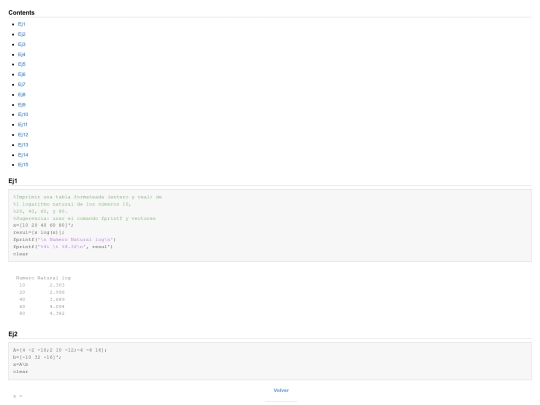Click the comment line starting %Sugerencia
This screenshot has height=405, width=540.
tap(84, 218)
